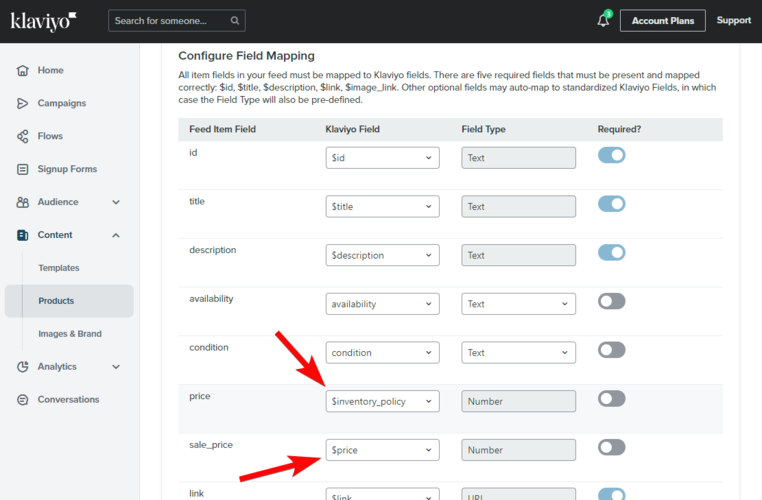This screenshot has width=762, height=500.
Task: Go to Images & Brand page
Action: (69, 334)
